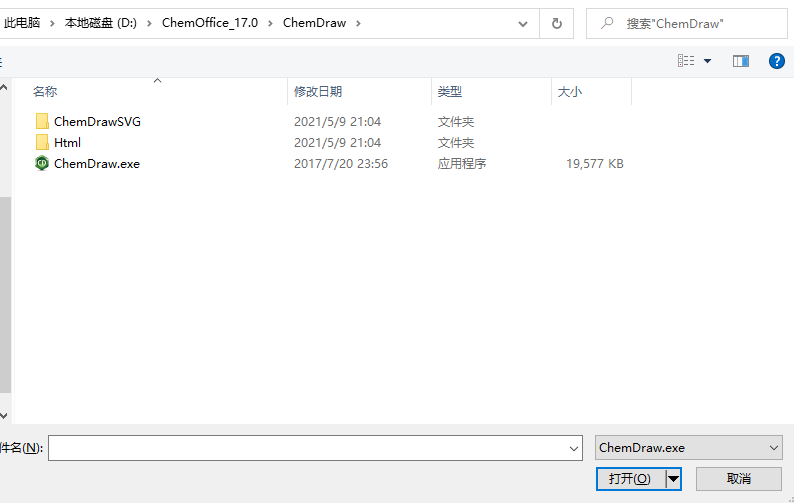Navigate to 本地磁盘 (D:) breadcrumb
Screen dimensions: 794x503
pyautogui.click(x=101, y=23)
